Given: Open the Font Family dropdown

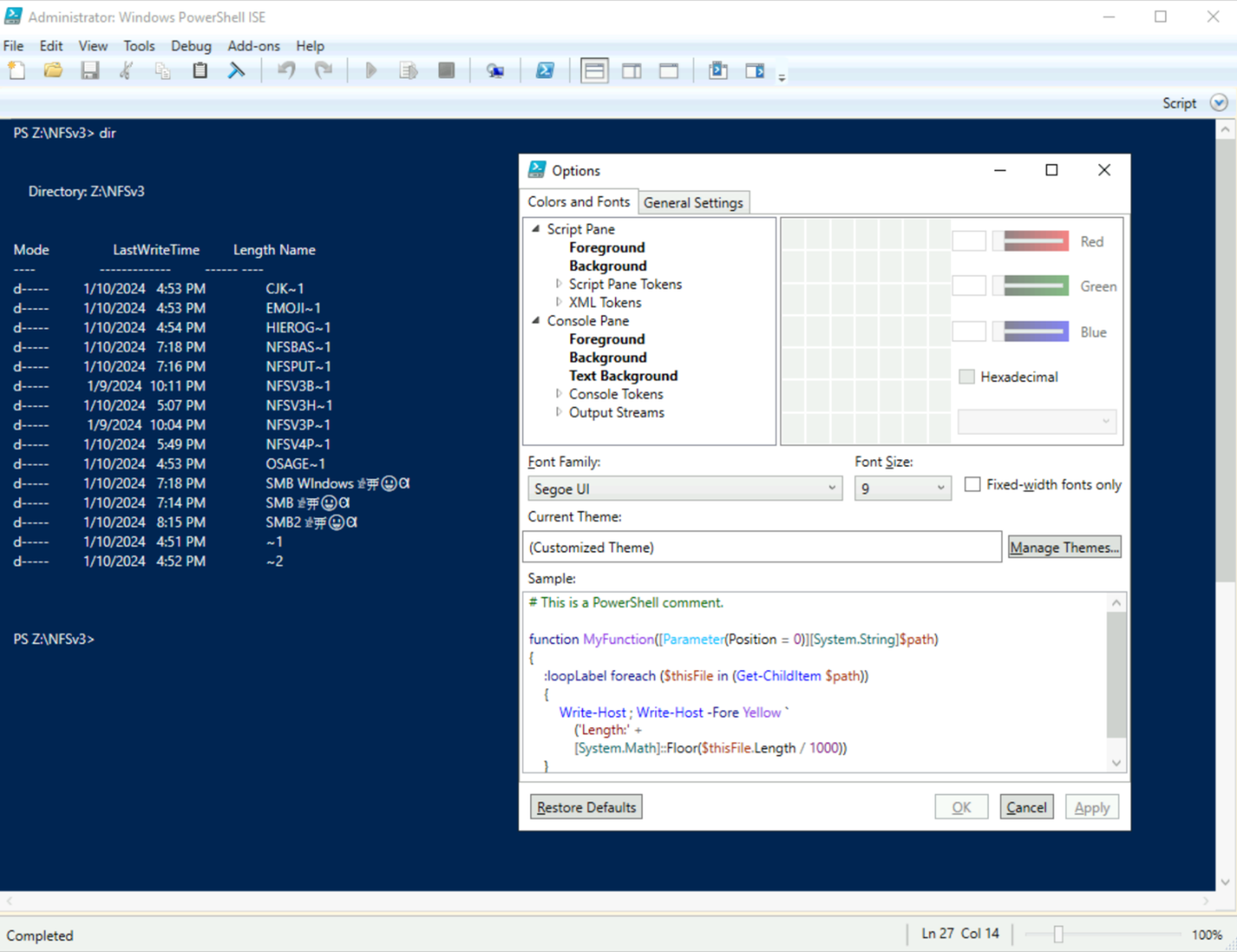Looking at the screenshot, I should tap(830, 488).
